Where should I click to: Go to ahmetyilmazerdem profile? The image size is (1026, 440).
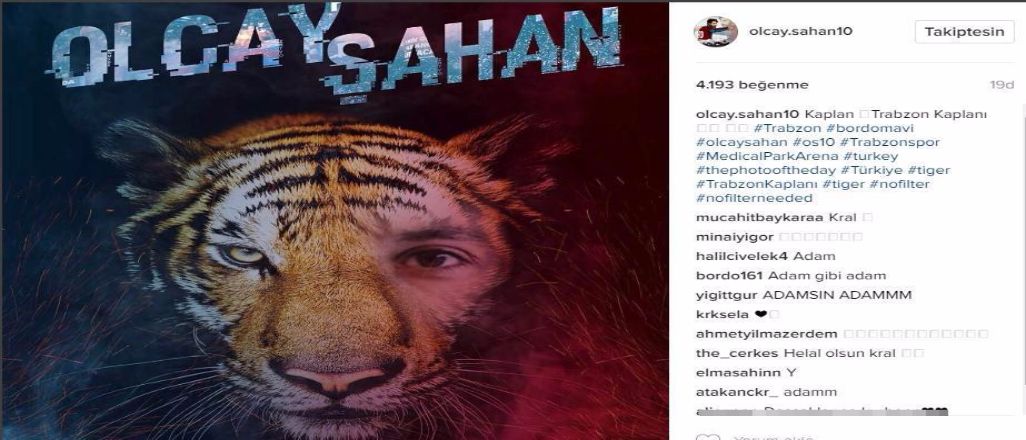(x=757, y=334)
